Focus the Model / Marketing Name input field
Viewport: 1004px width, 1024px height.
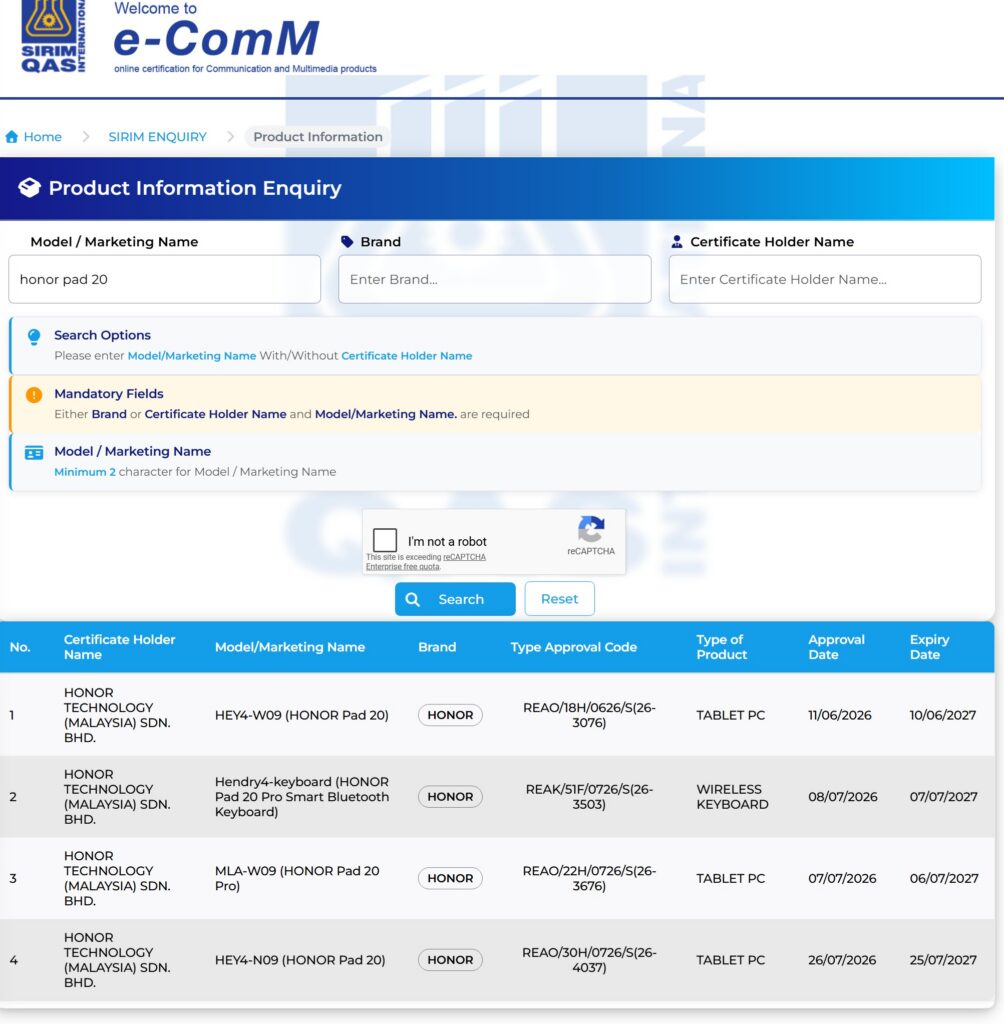[x=165, y=280]
